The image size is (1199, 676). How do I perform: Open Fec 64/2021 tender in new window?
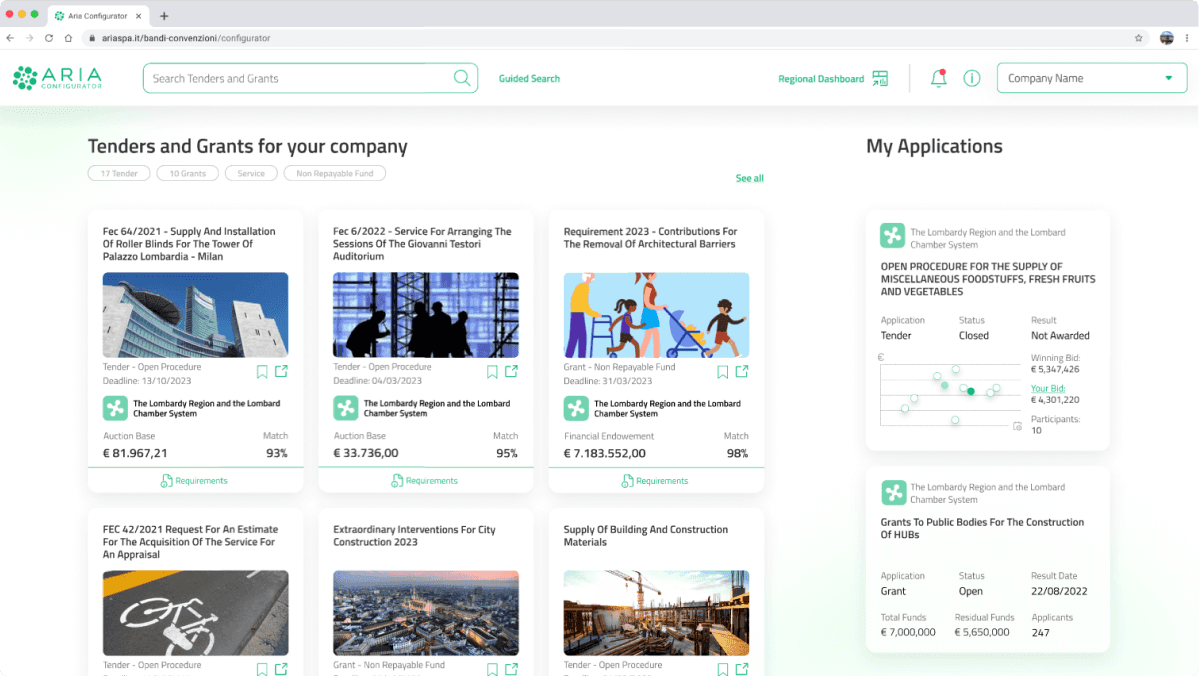(281, 372)
